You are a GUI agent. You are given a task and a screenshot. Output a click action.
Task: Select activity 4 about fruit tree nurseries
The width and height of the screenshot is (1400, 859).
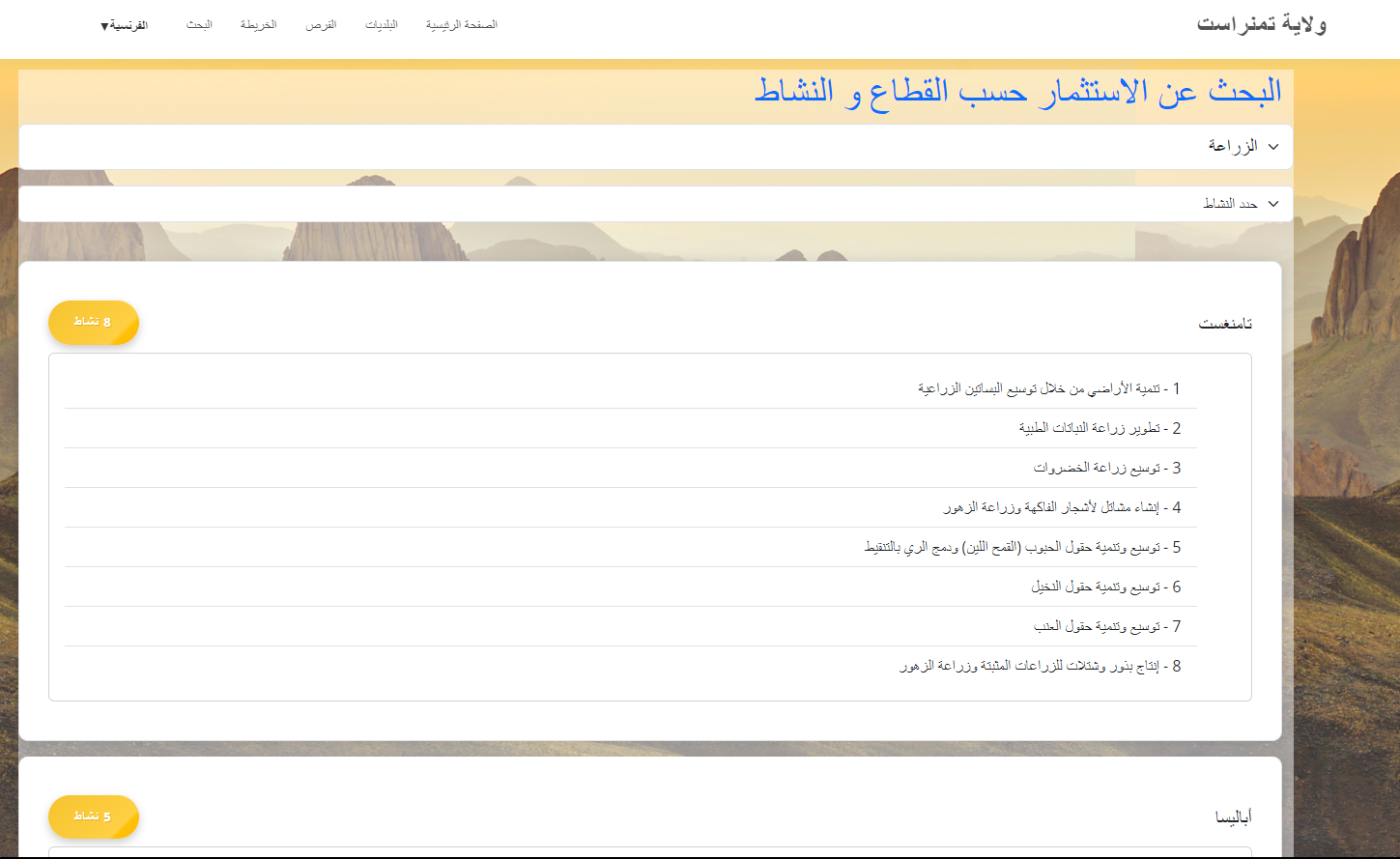1062,507
